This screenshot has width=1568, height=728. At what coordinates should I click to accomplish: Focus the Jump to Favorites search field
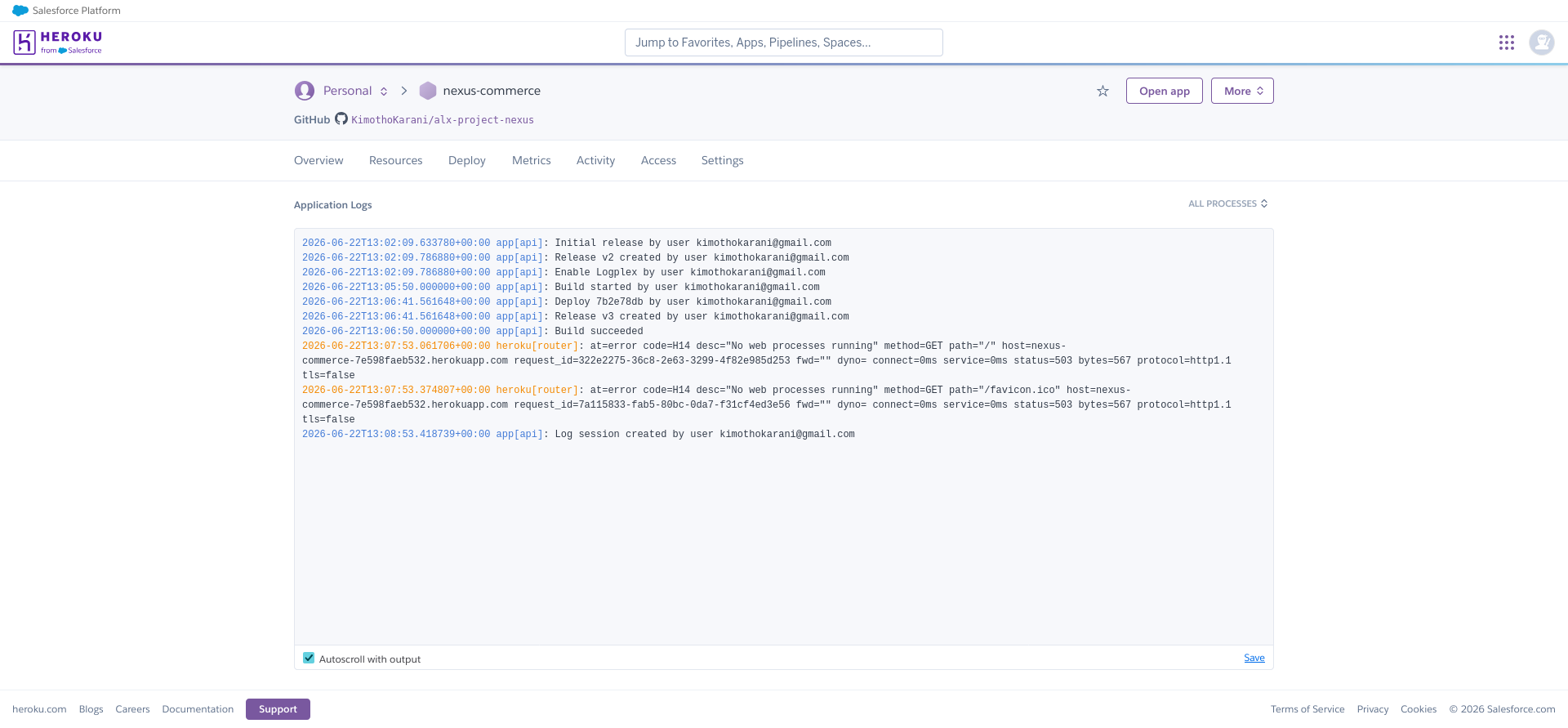tap(784, 42)
